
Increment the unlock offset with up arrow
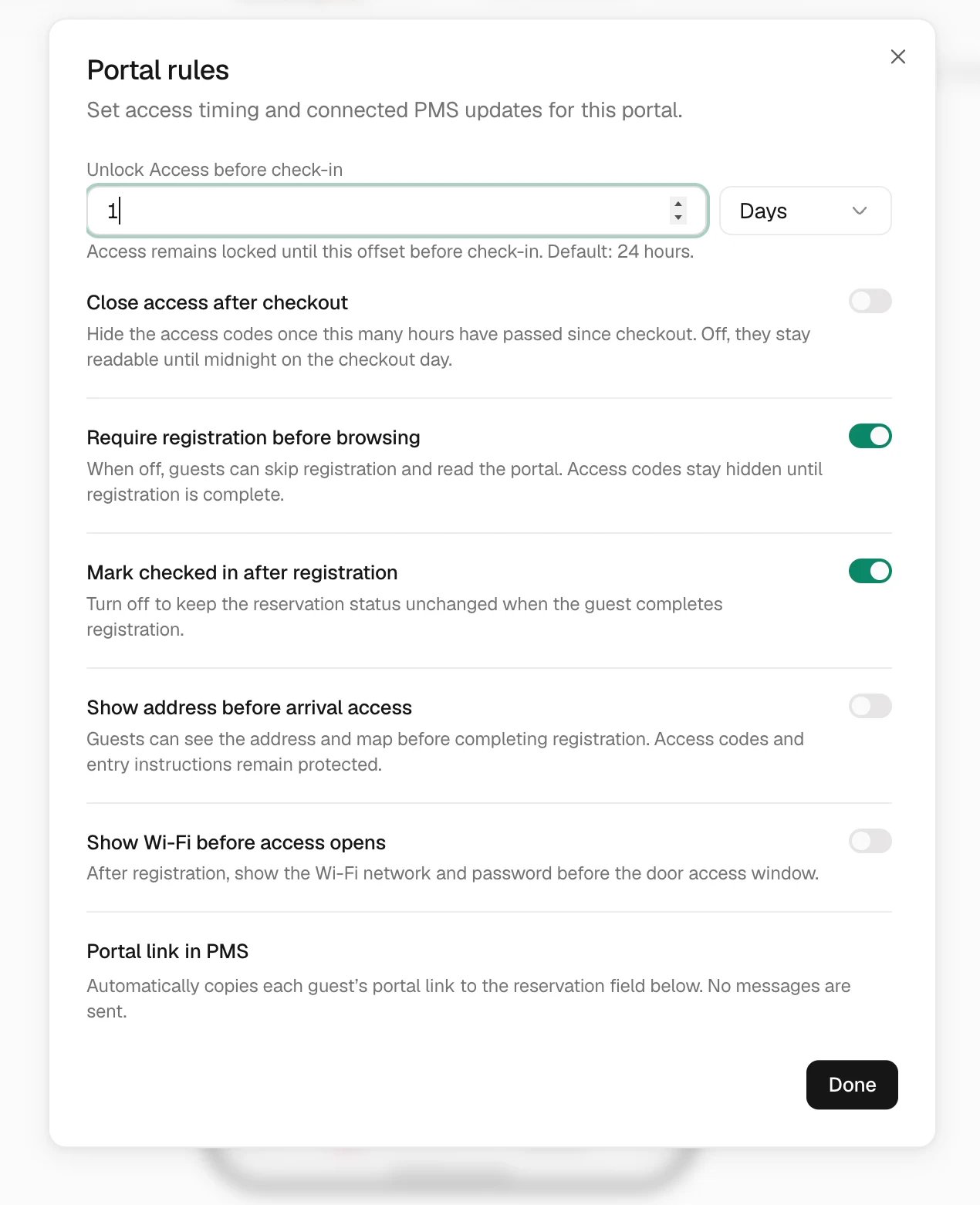click(678, 204)
